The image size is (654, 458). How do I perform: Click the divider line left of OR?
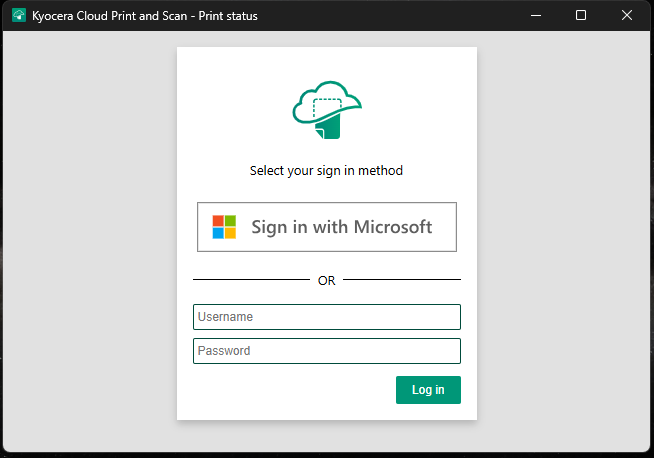[250, 280]
